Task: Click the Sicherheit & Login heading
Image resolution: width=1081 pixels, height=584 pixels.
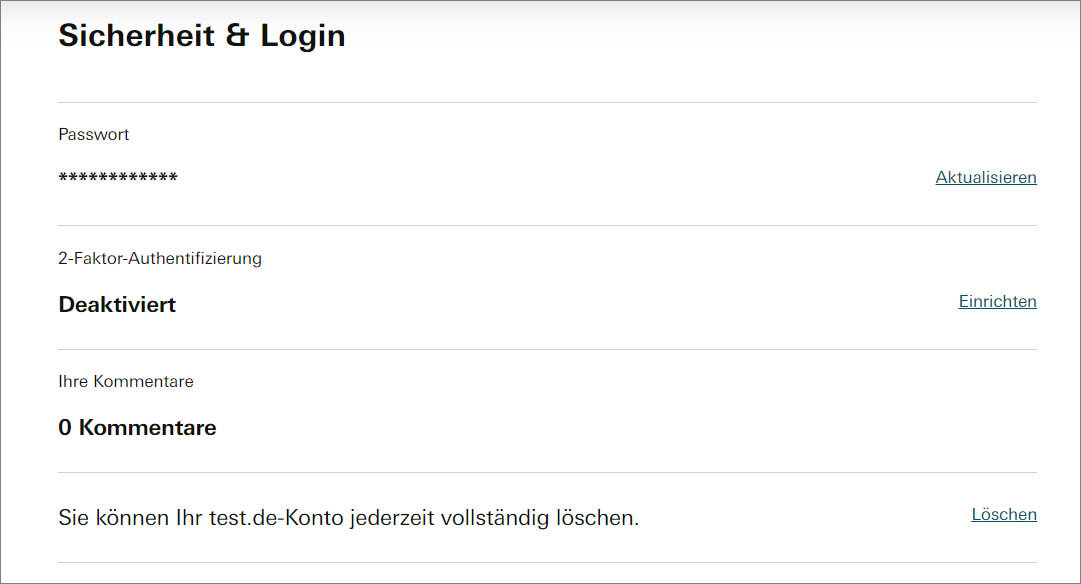Action: tap(202, 36)
